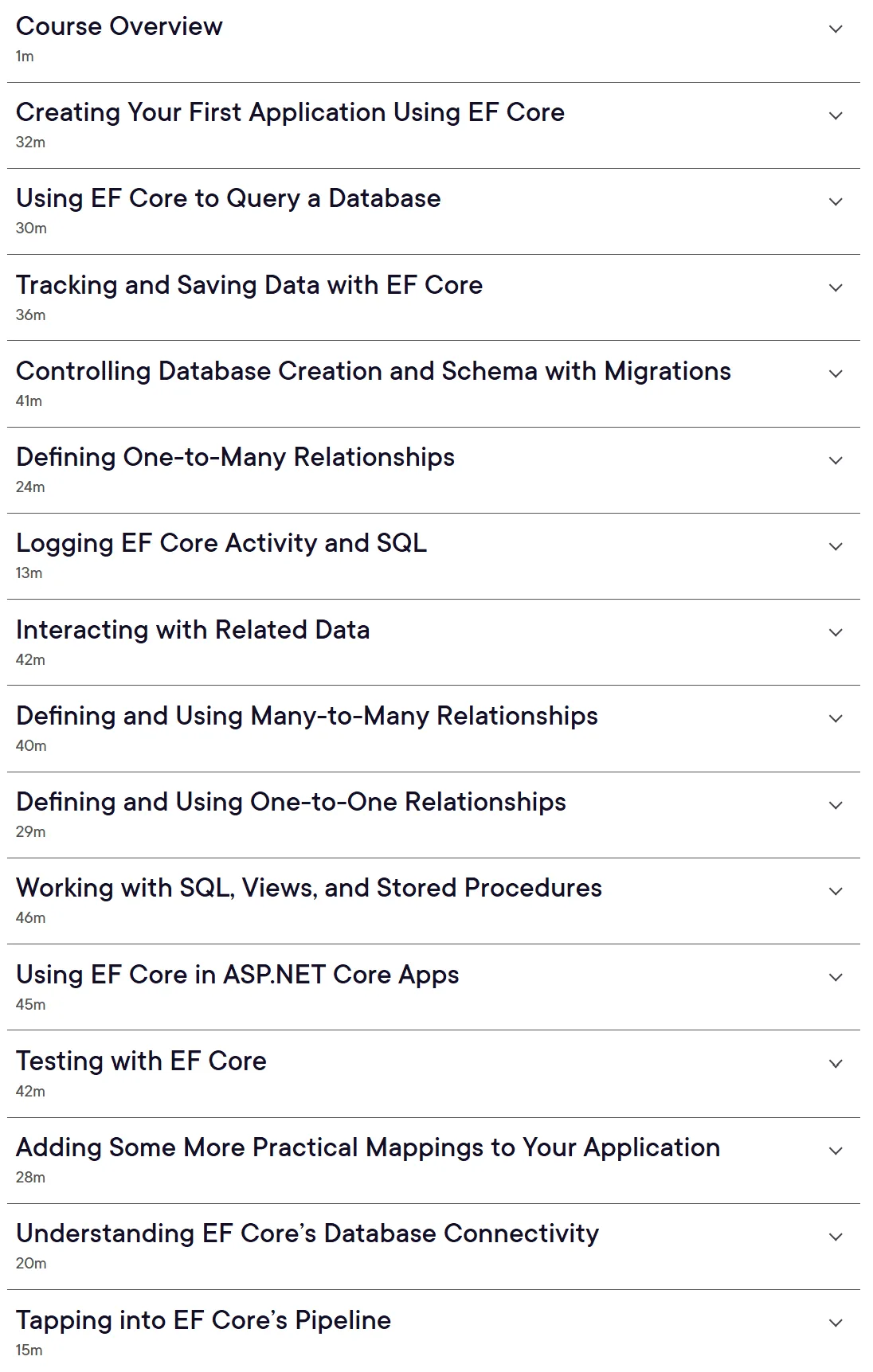Toggle chevron for One-to-One Relationships module
This screenshot has width=873, height=1372.
pos(836,805)
